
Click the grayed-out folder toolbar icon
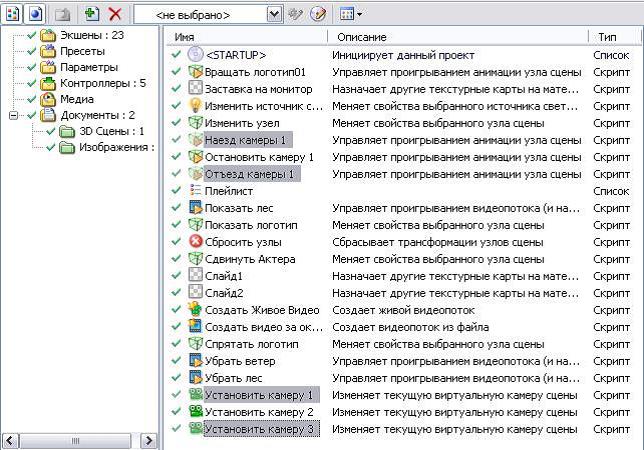coord(62,15)
